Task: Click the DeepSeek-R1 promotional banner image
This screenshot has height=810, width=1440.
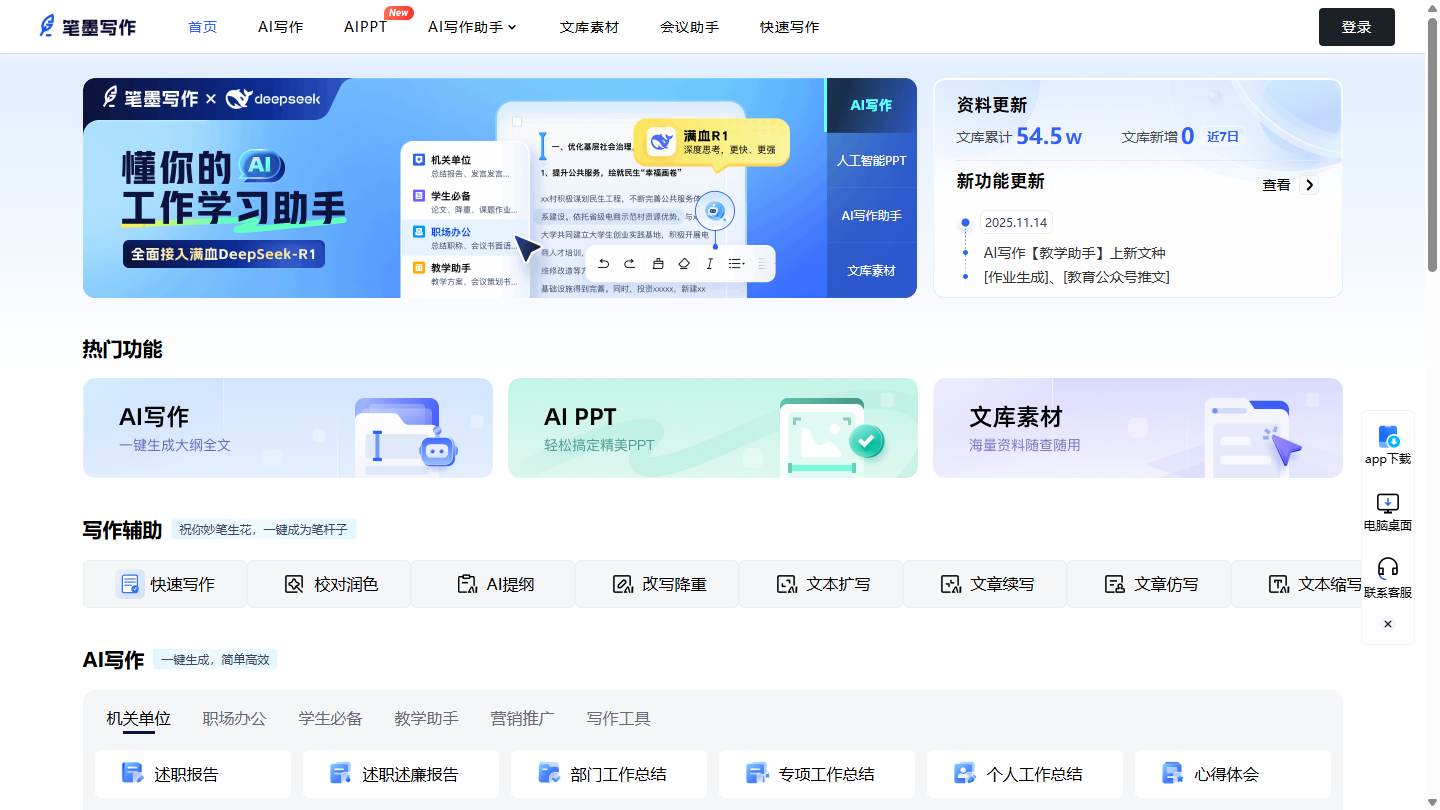Action: click(x=455, y=188)
